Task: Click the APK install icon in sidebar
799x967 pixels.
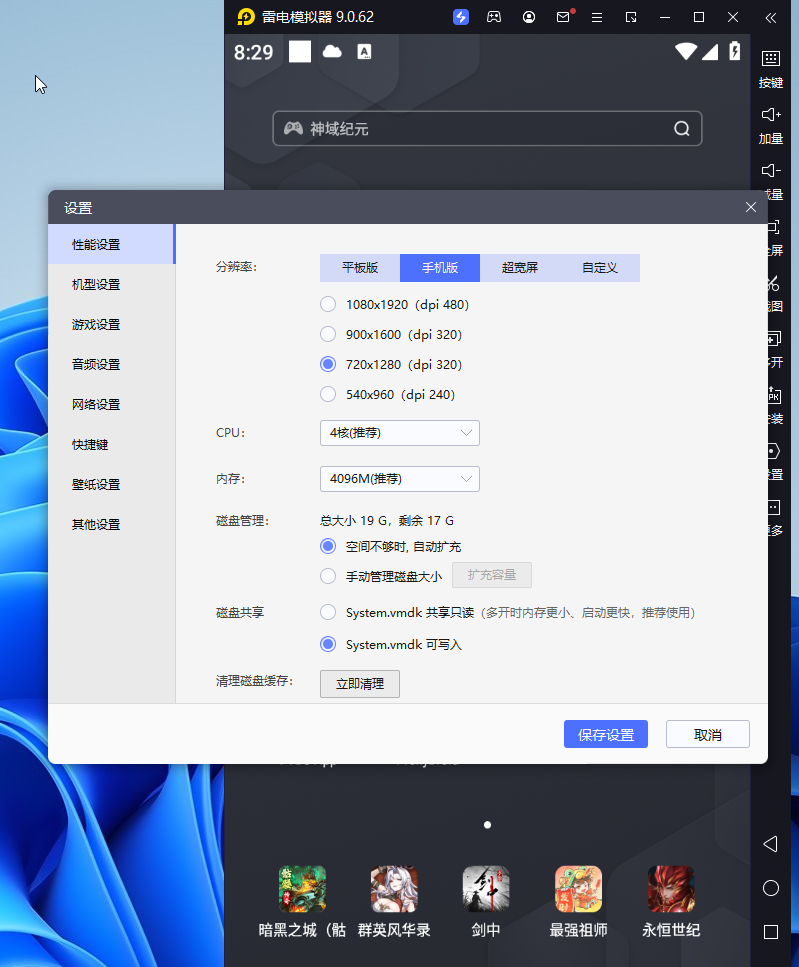Action: point(774,395)
